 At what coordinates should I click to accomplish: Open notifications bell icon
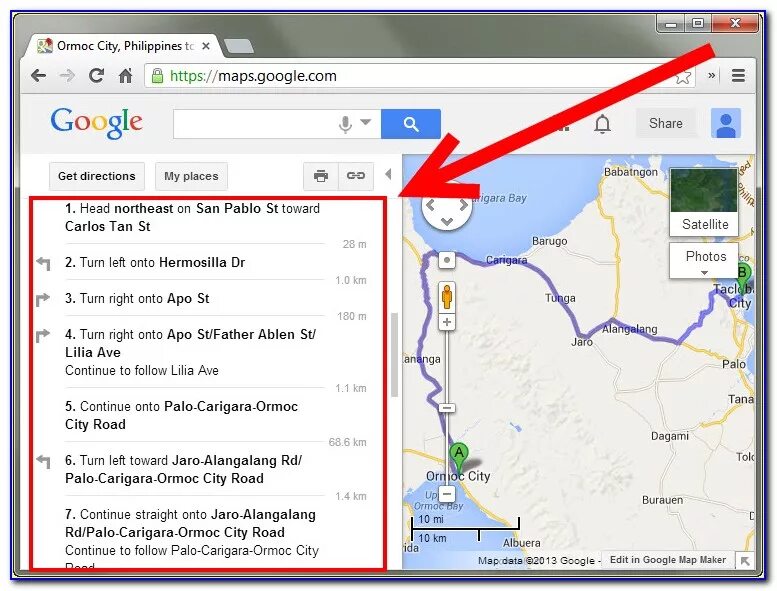pyautogui.click(x=602, y=124)
